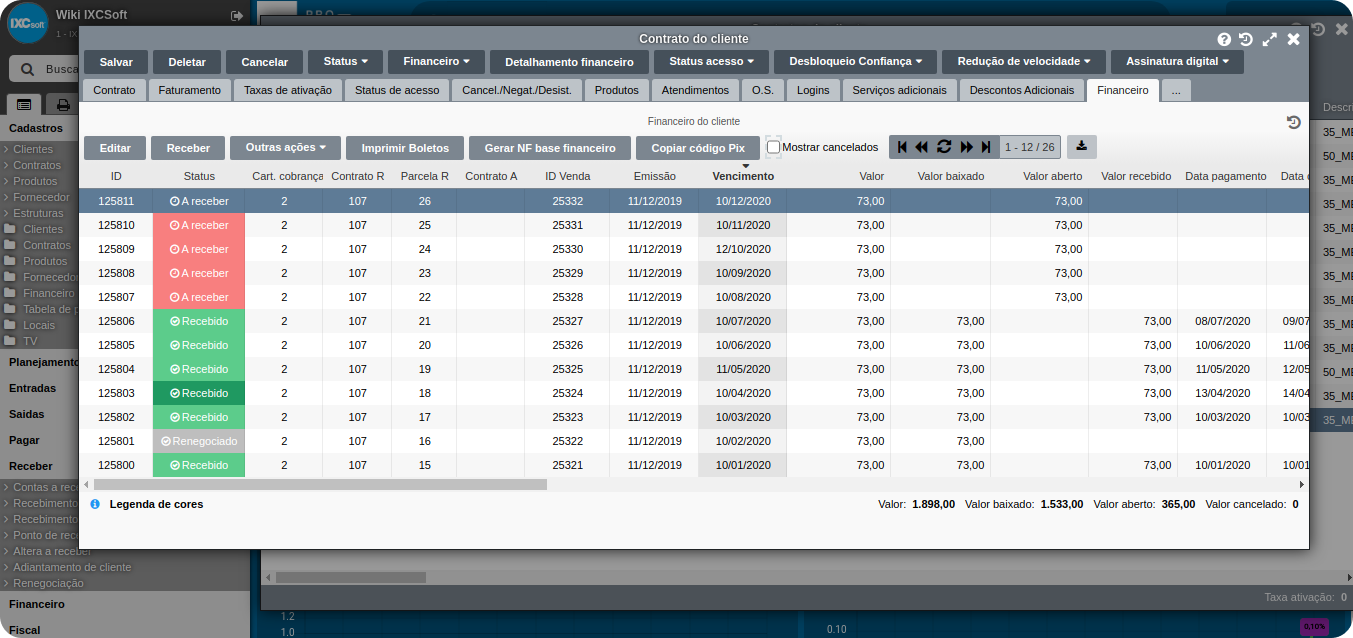Image resolution: width=1353 pixels, height=638 pixels.
Task: Select the list view icon tab in sidebar
Action: pyautogui.click(x=25, y=105)
